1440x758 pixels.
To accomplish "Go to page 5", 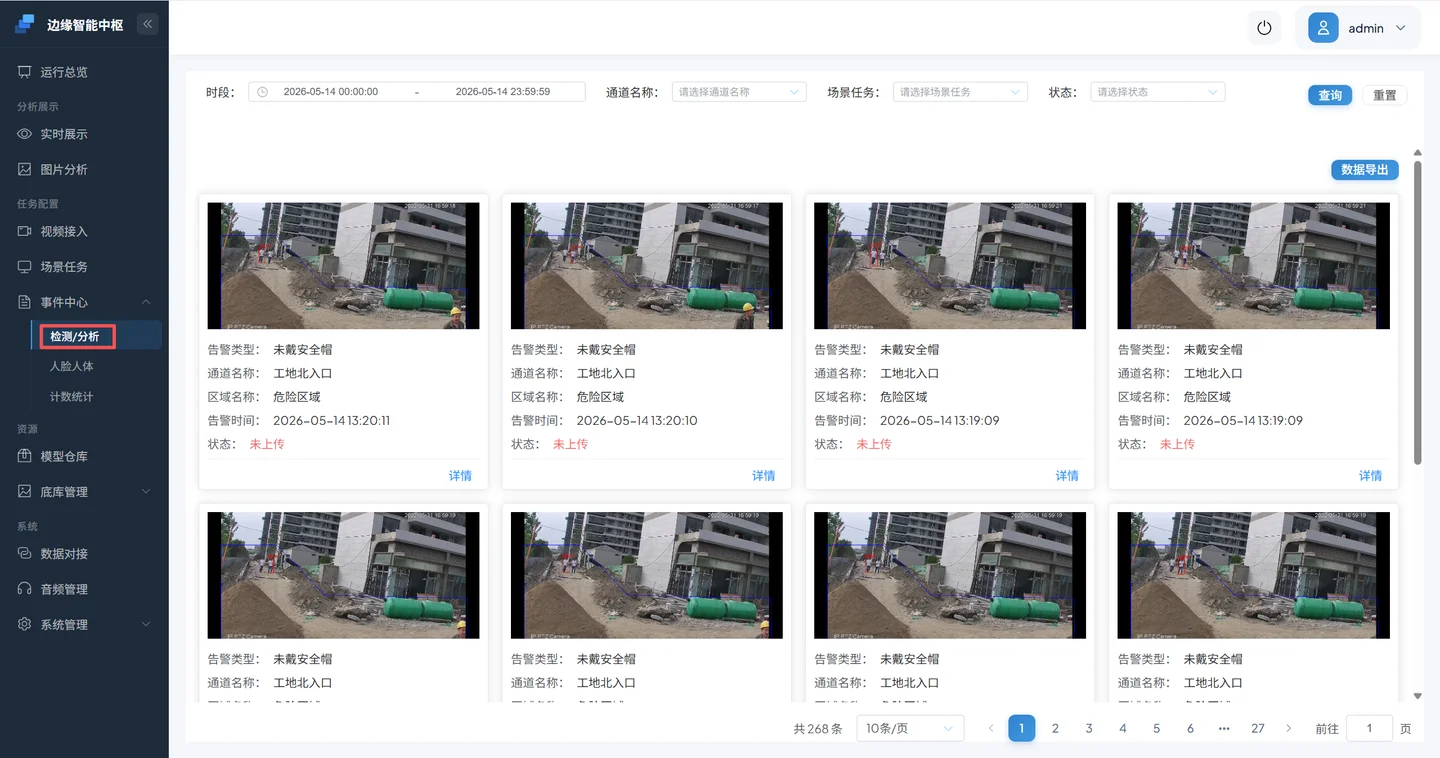I will point(1157,728).
